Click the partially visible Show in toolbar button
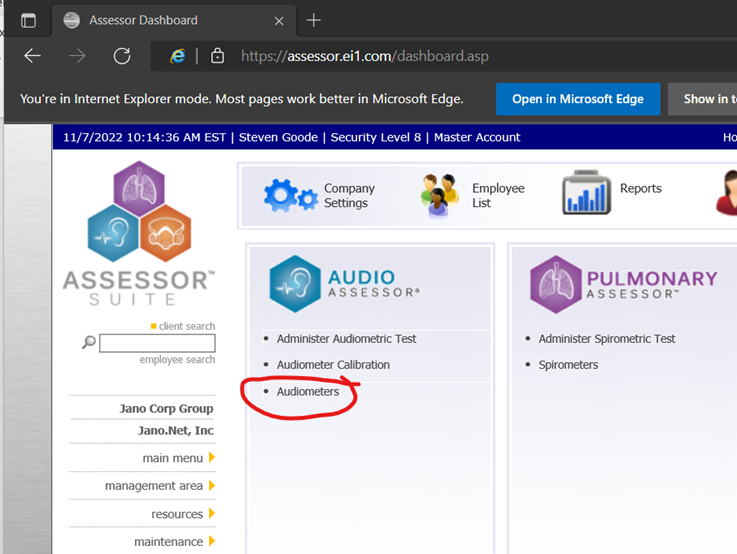 point(703,99)
